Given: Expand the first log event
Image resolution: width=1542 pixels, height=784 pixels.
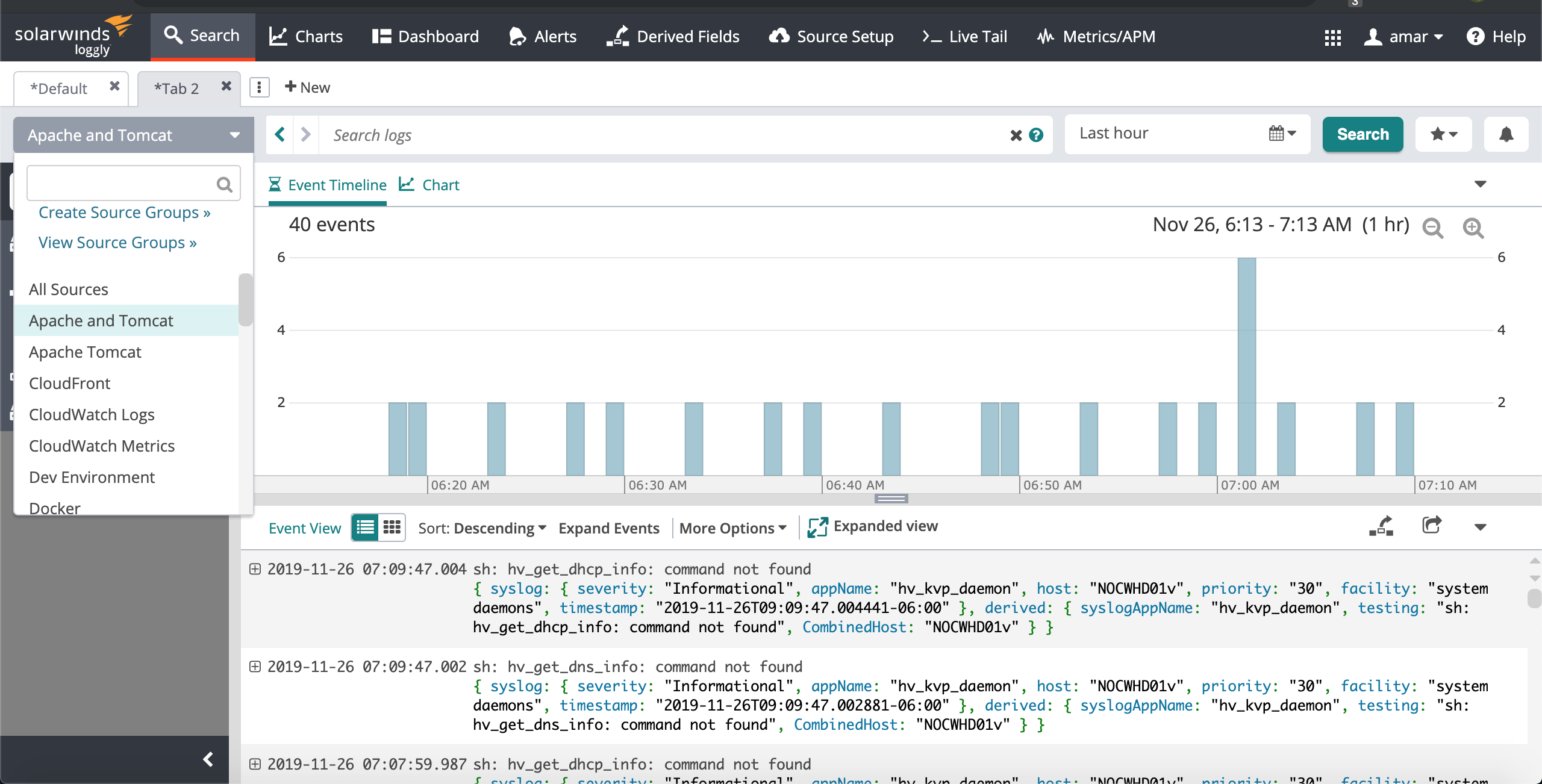Looking at the screenshot, I should (x=255, y=569).
